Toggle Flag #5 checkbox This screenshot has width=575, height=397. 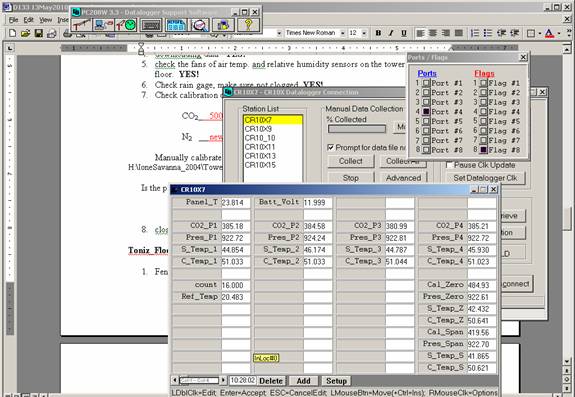click(x=484, y=121)
